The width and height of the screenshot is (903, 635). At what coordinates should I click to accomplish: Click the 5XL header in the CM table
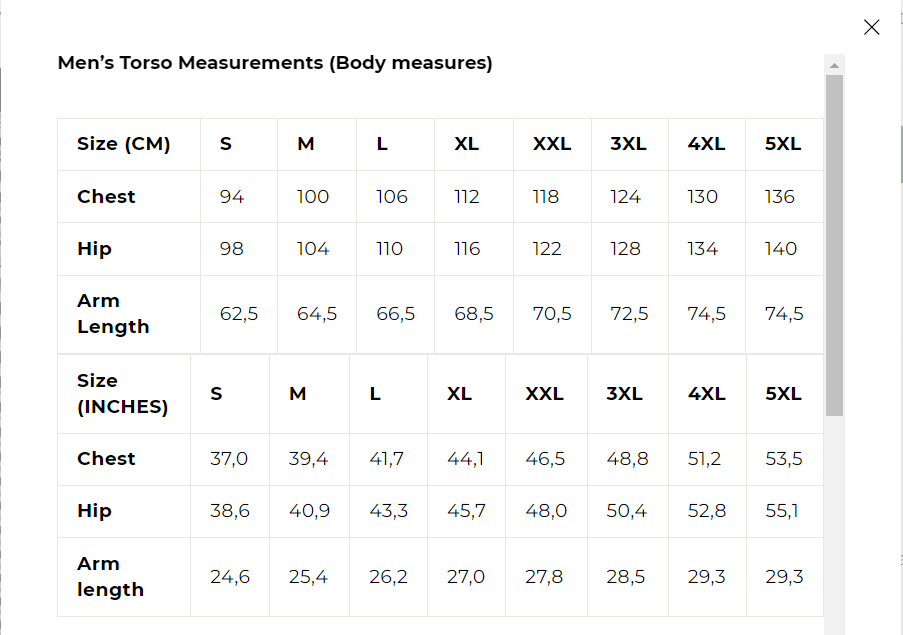click(783, 144)
